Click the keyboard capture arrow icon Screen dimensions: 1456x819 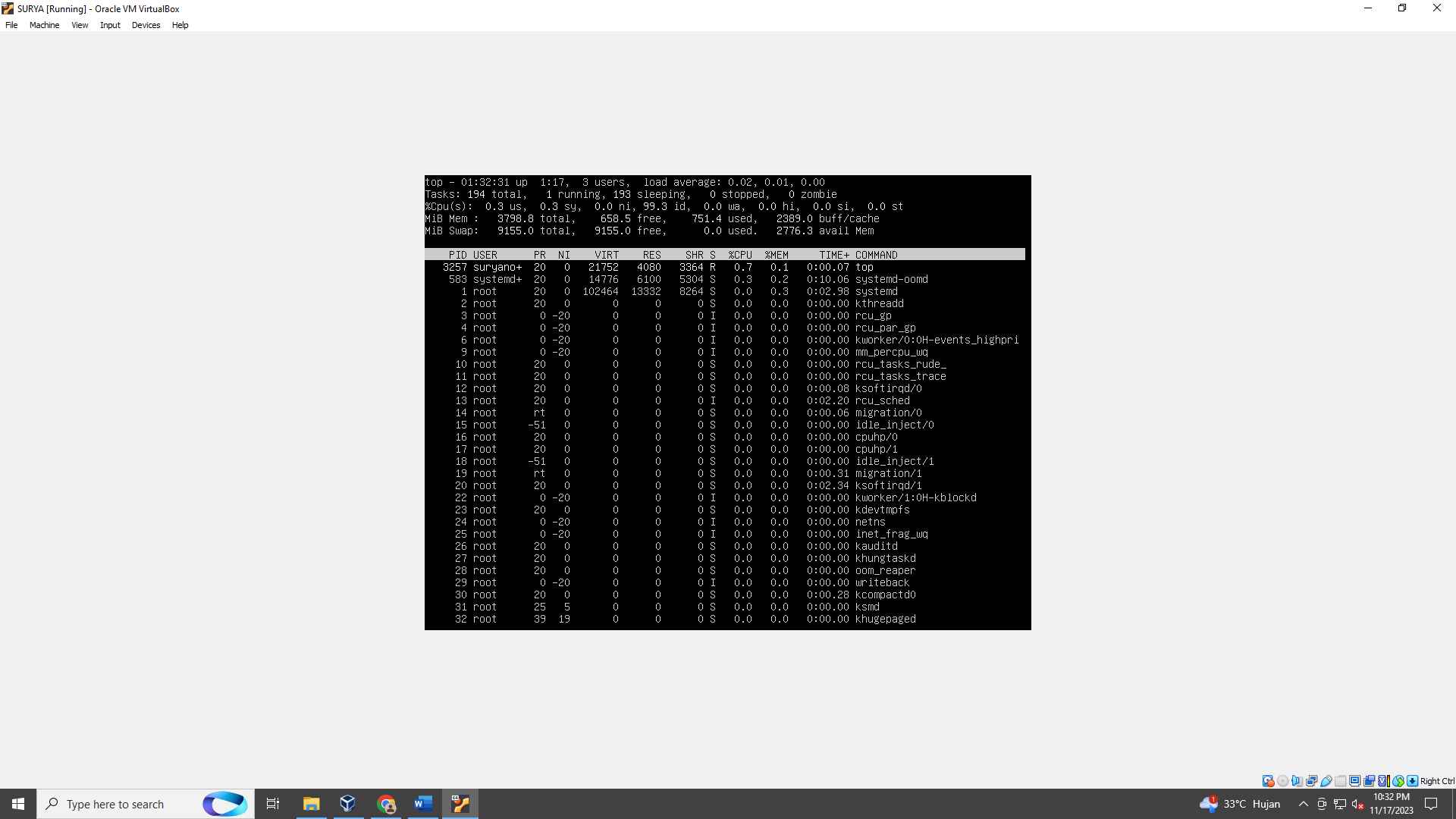1412,781
